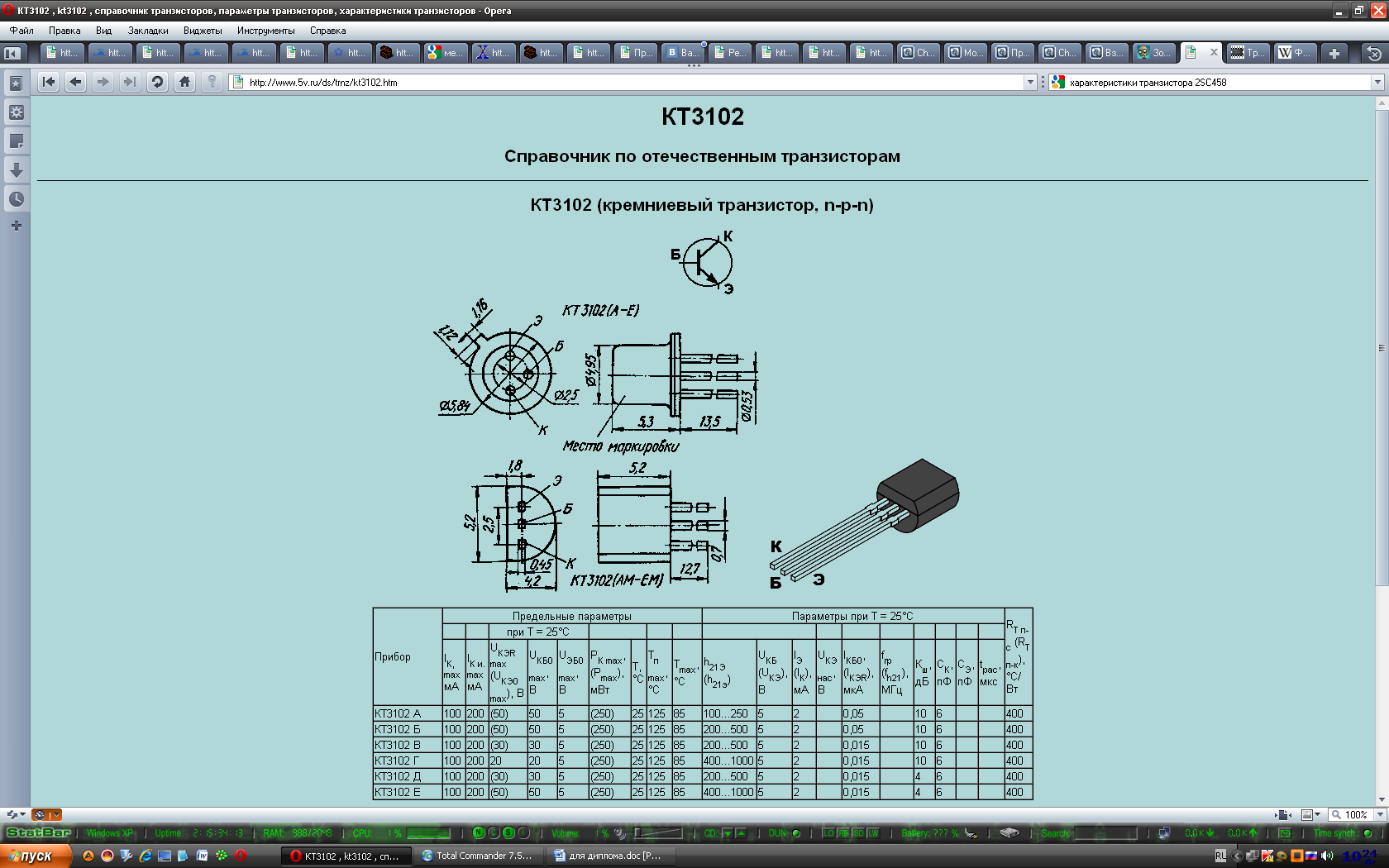Open the Bookmarks star panel in sidebar
Screen dimensions: 1389x868
16,83
